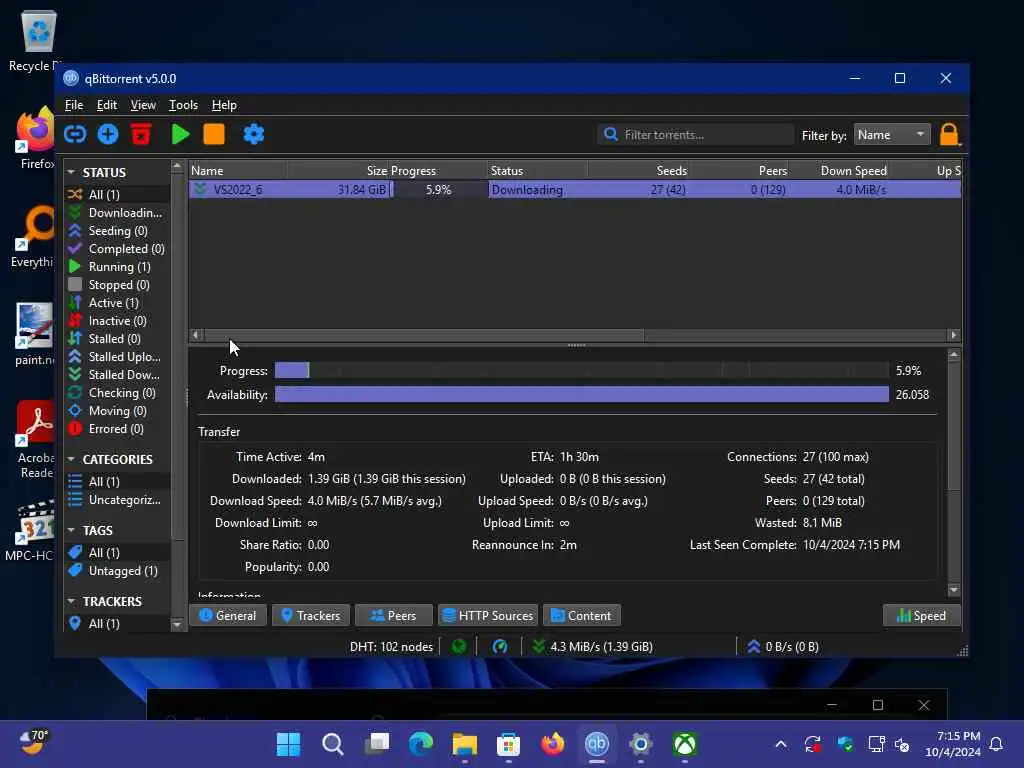The width and height of the screenshot is (1024, 768).
Task: Select All (1) under TRACKERS
Action: click(118, 624)
